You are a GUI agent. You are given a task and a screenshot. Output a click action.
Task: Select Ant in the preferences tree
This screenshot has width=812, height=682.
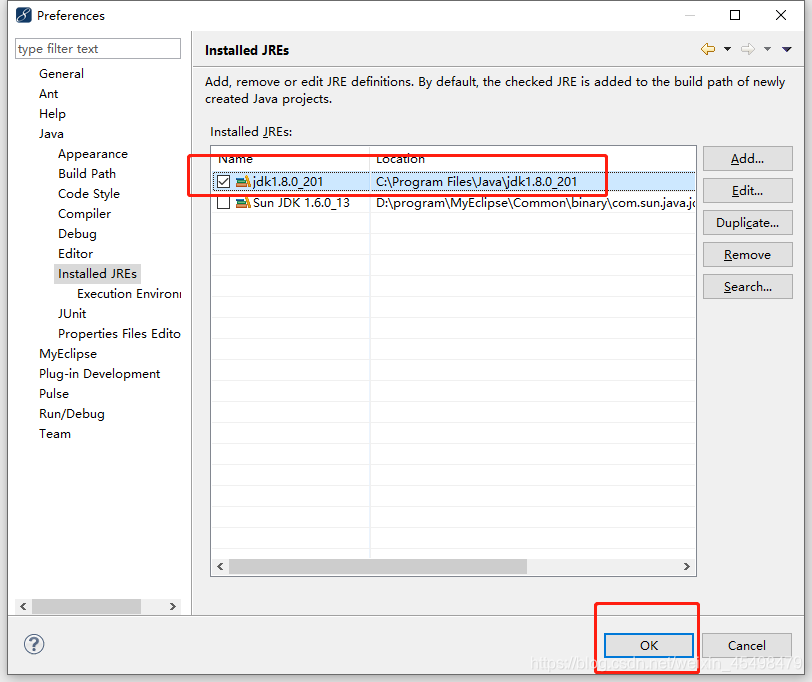49,94
